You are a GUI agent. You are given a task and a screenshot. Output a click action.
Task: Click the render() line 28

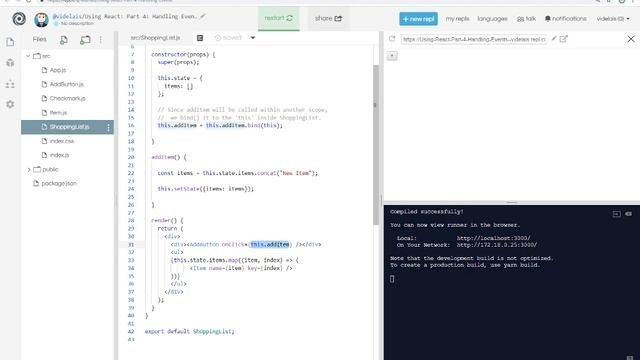click(x=167, y=220)
